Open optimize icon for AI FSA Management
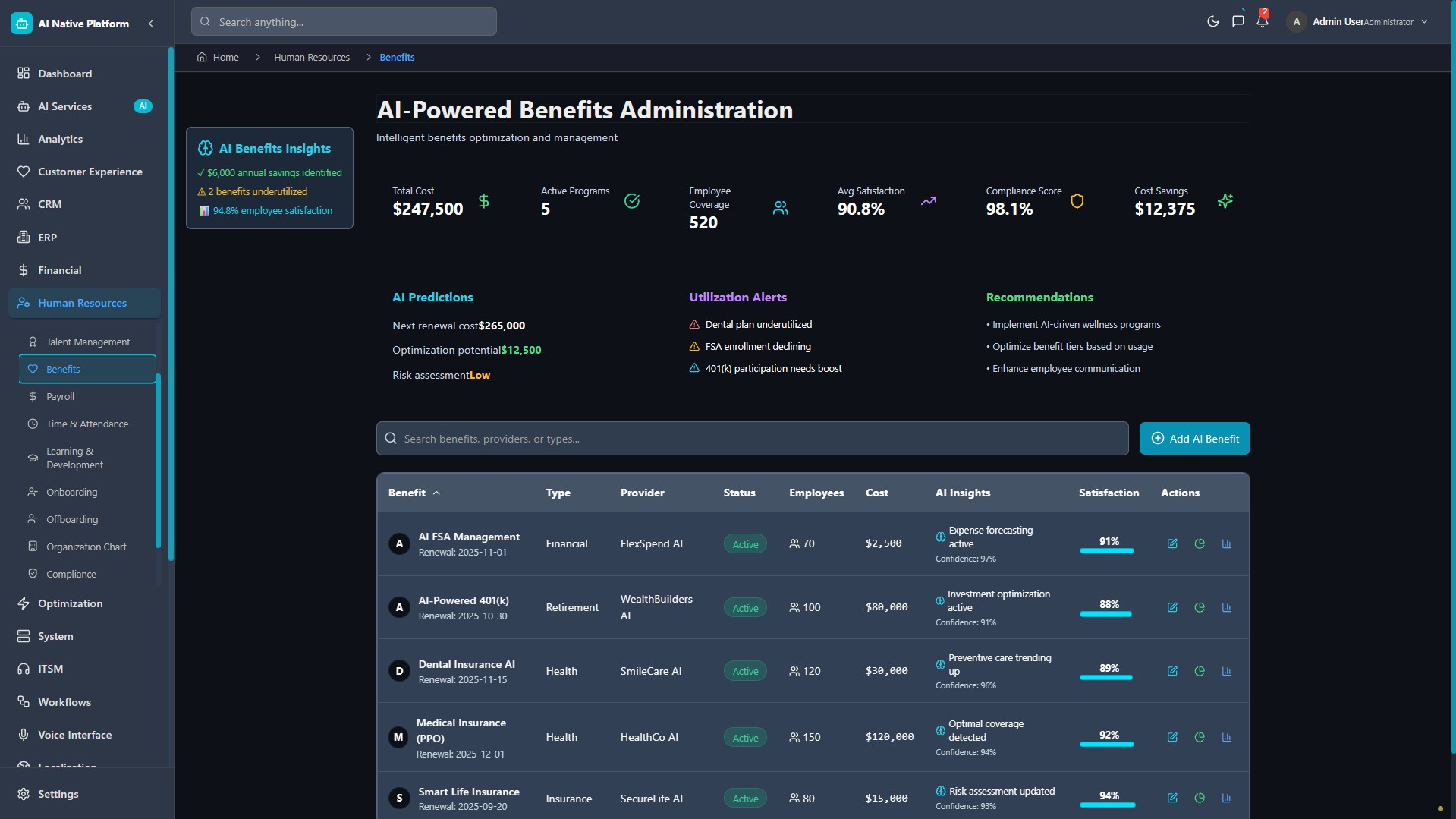 (1200, 544)
